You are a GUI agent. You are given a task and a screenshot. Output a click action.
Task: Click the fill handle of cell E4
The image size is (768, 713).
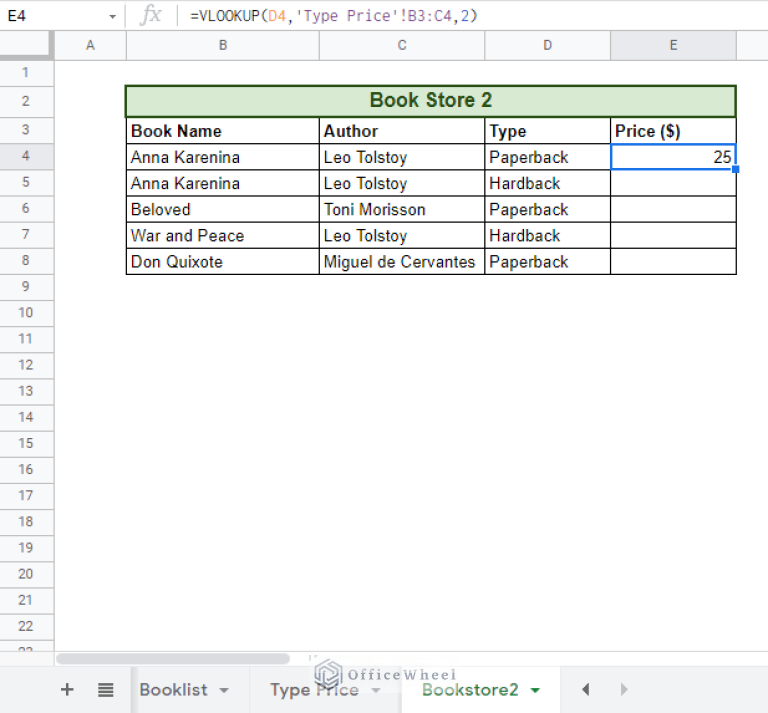[736, 169]
